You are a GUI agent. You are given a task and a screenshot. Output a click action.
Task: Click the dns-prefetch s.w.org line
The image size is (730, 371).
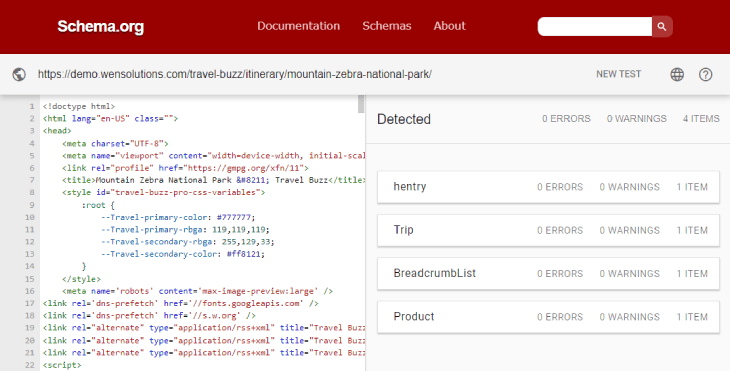149,316
